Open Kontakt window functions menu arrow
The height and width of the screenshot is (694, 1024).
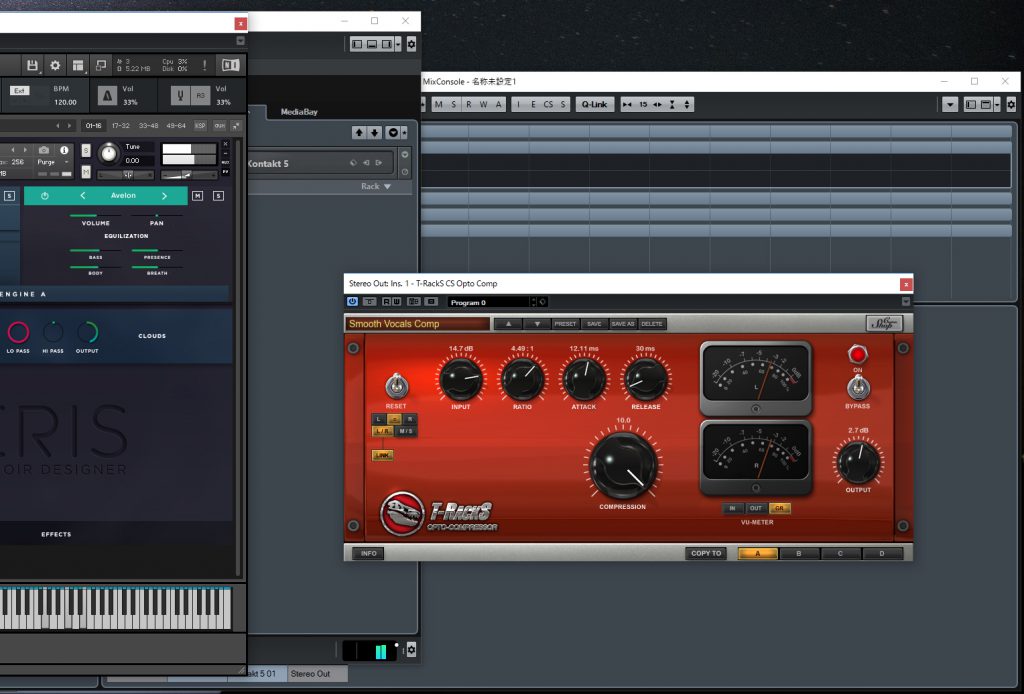240,40
